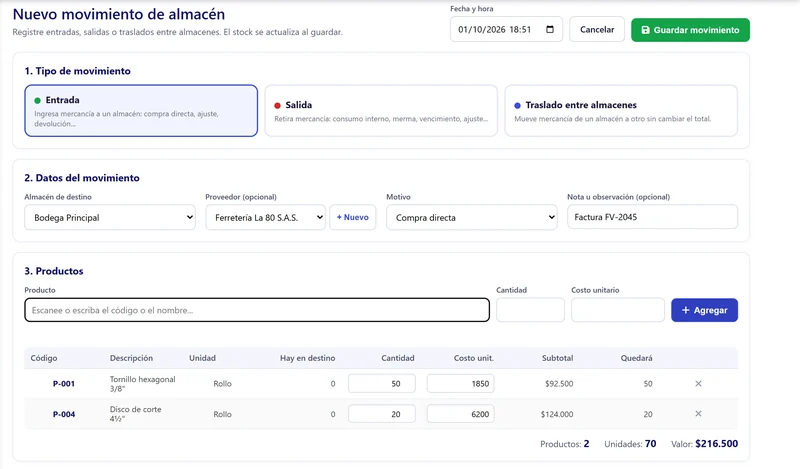This screenshot has height=469, width=800.
Task: Click the Unidades: 70 total
Action: 630,444
